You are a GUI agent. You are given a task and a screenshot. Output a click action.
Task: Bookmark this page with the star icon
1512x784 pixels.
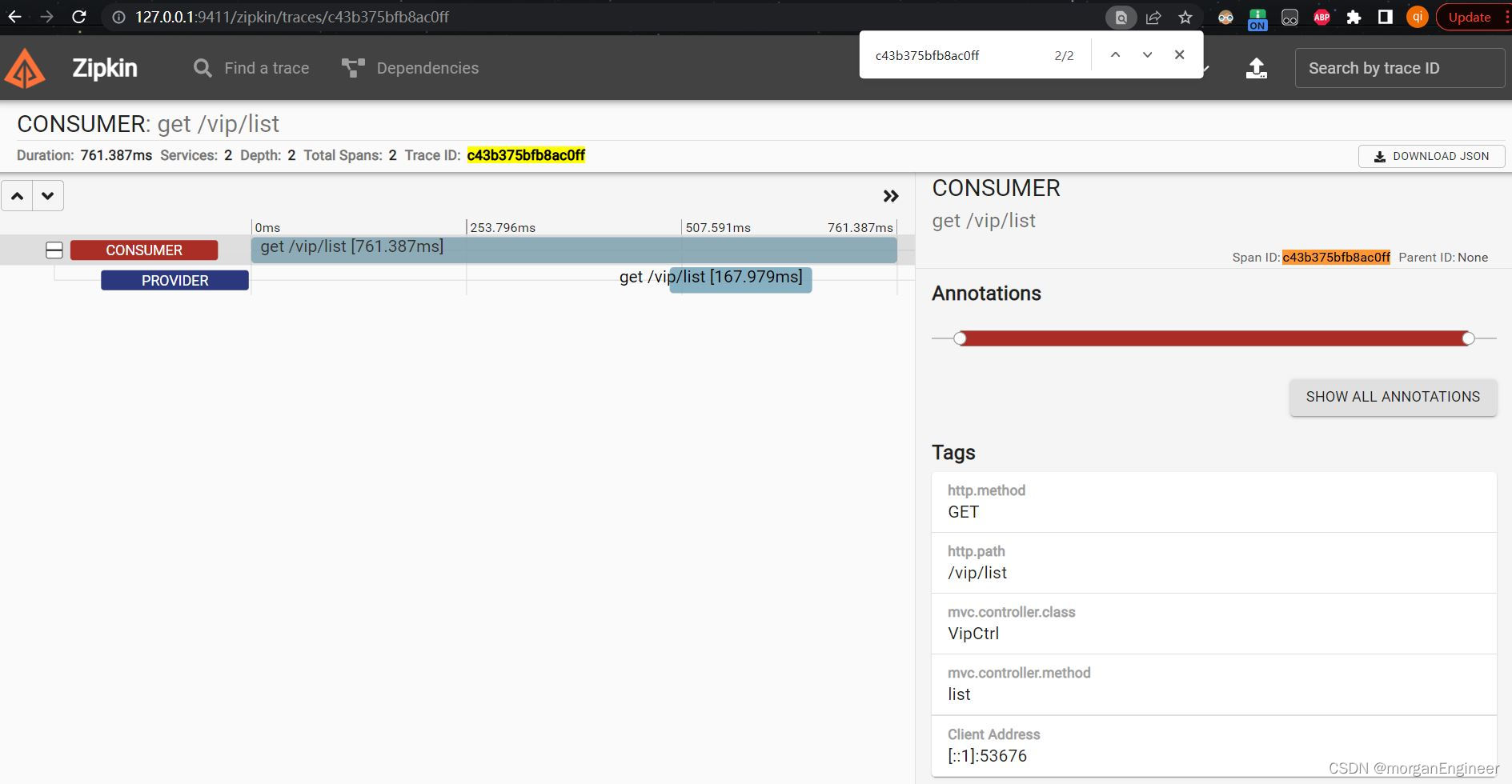pyautogui.click(x=1185, y=17)
